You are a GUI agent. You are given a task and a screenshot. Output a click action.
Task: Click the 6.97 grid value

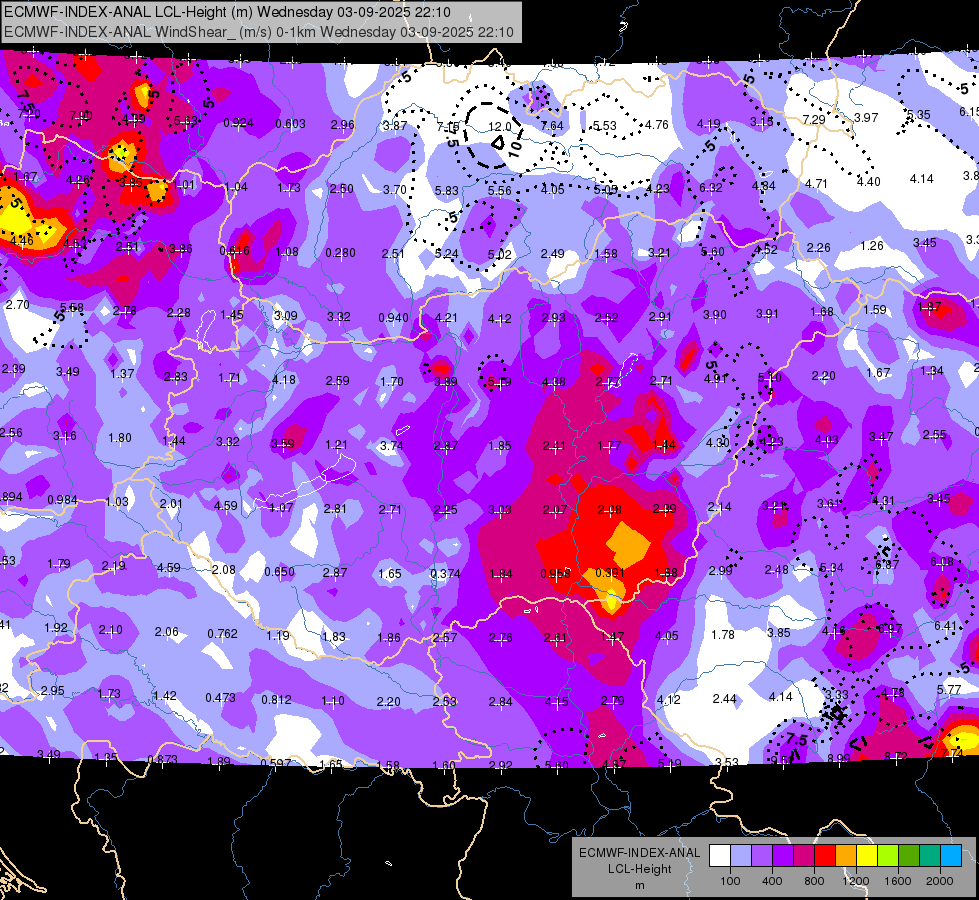(x=889, y=628)
